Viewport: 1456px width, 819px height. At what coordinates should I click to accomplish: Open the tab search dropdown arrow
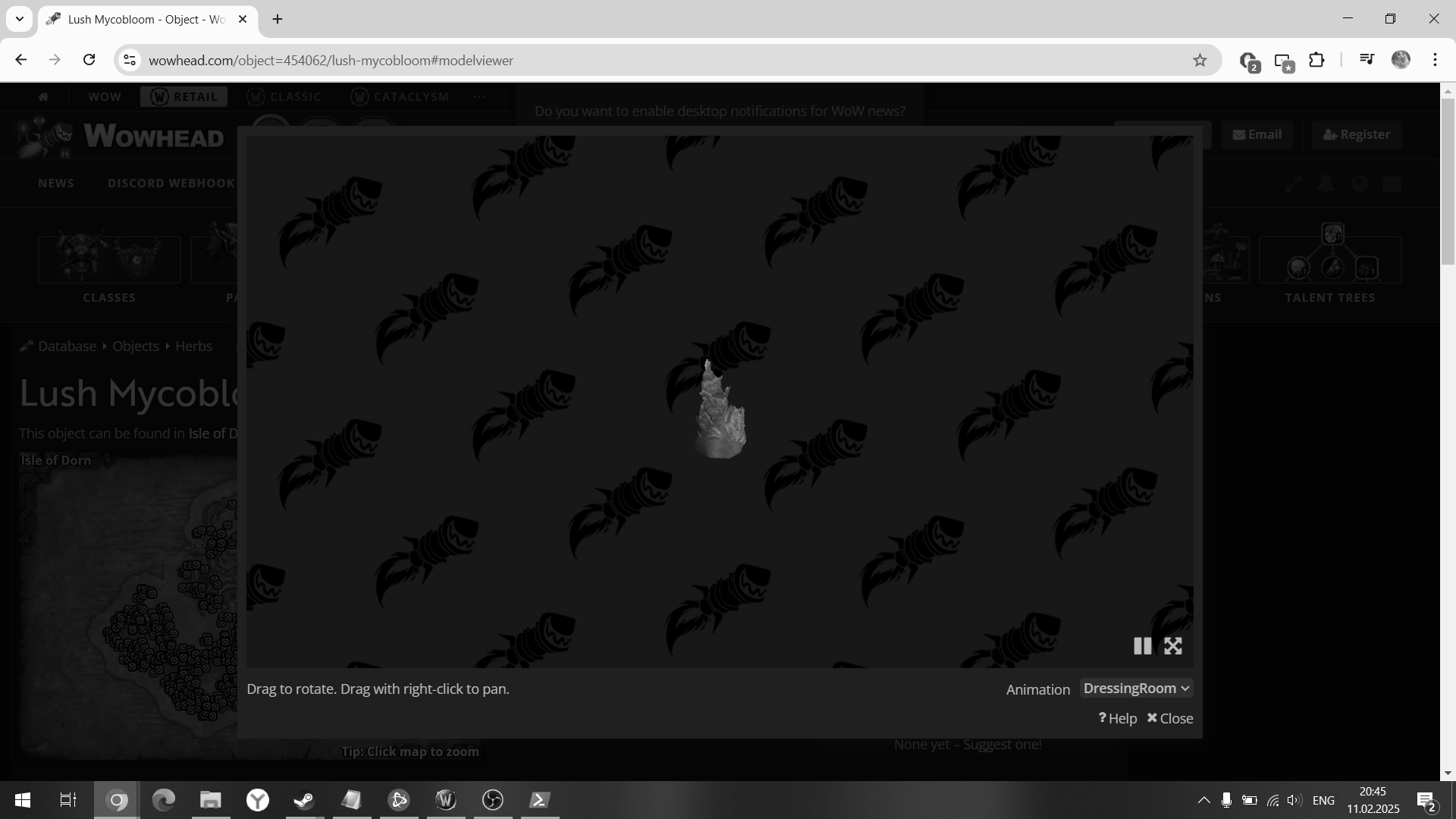point(20,19)
